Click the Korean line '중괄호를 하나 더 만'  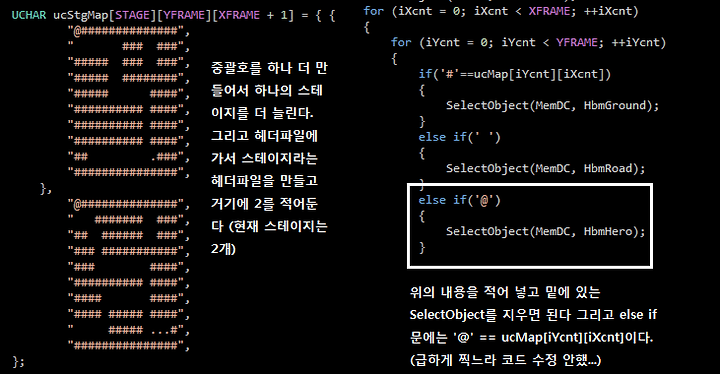coord(269,68)
